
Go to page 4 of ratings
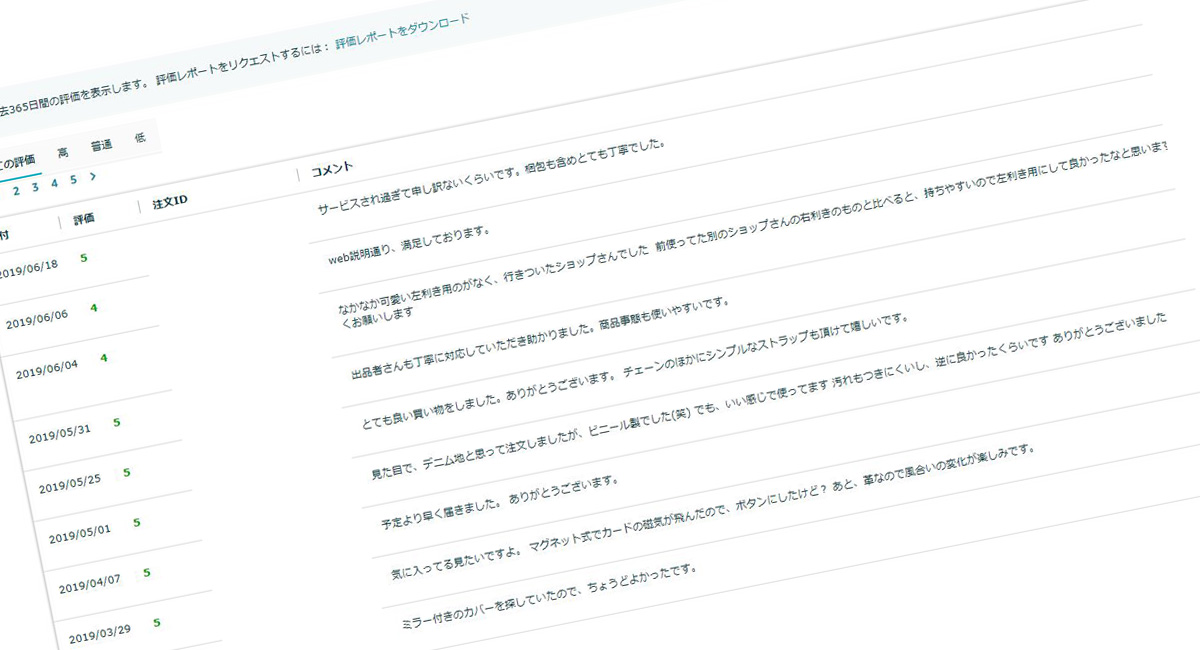pyautogui.click(x=54, y=183)
